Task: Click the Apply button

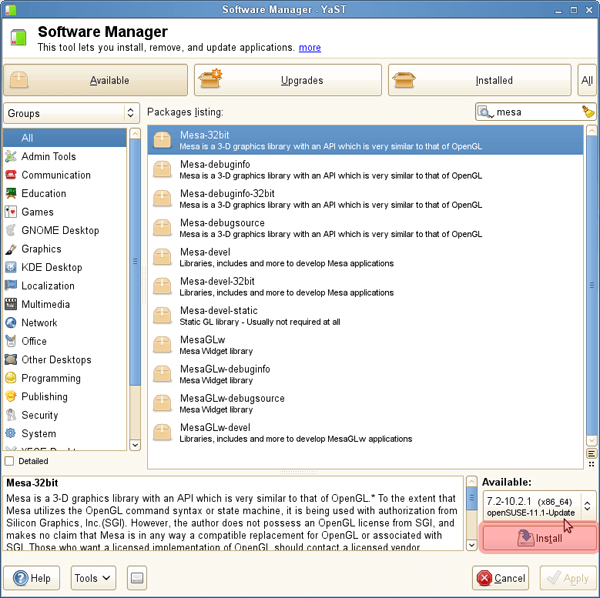Action: coord(568,578)
